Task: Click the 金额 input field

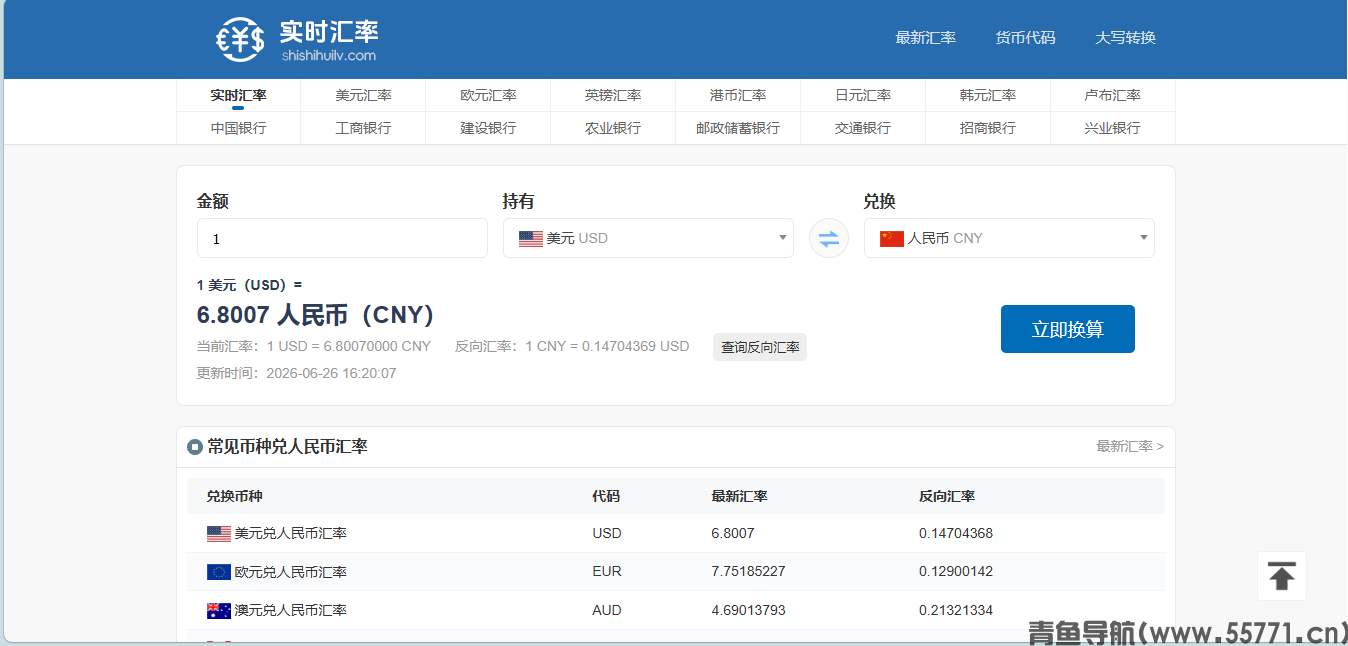Action: click(x=342, y=238)
